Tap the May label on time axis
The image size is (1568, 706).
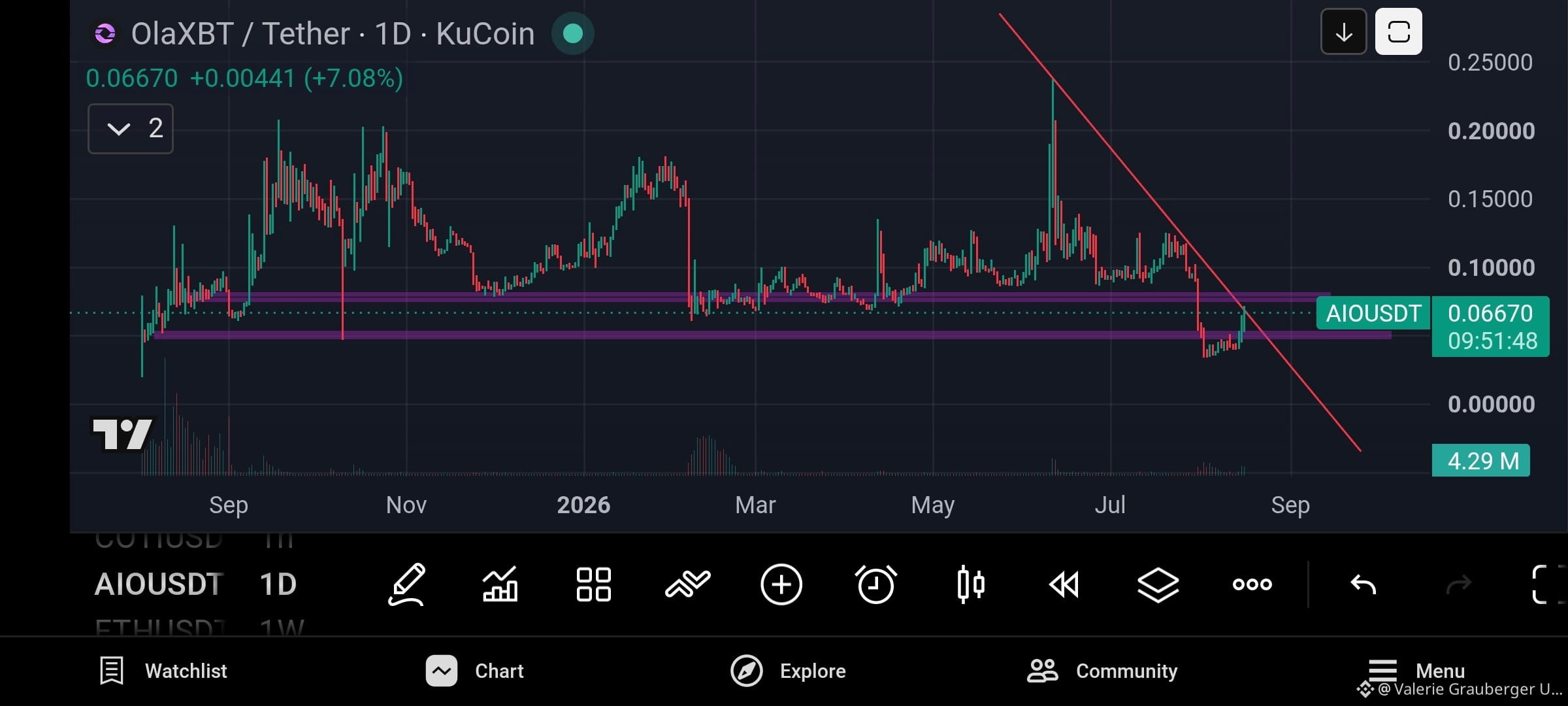[933, 505]
